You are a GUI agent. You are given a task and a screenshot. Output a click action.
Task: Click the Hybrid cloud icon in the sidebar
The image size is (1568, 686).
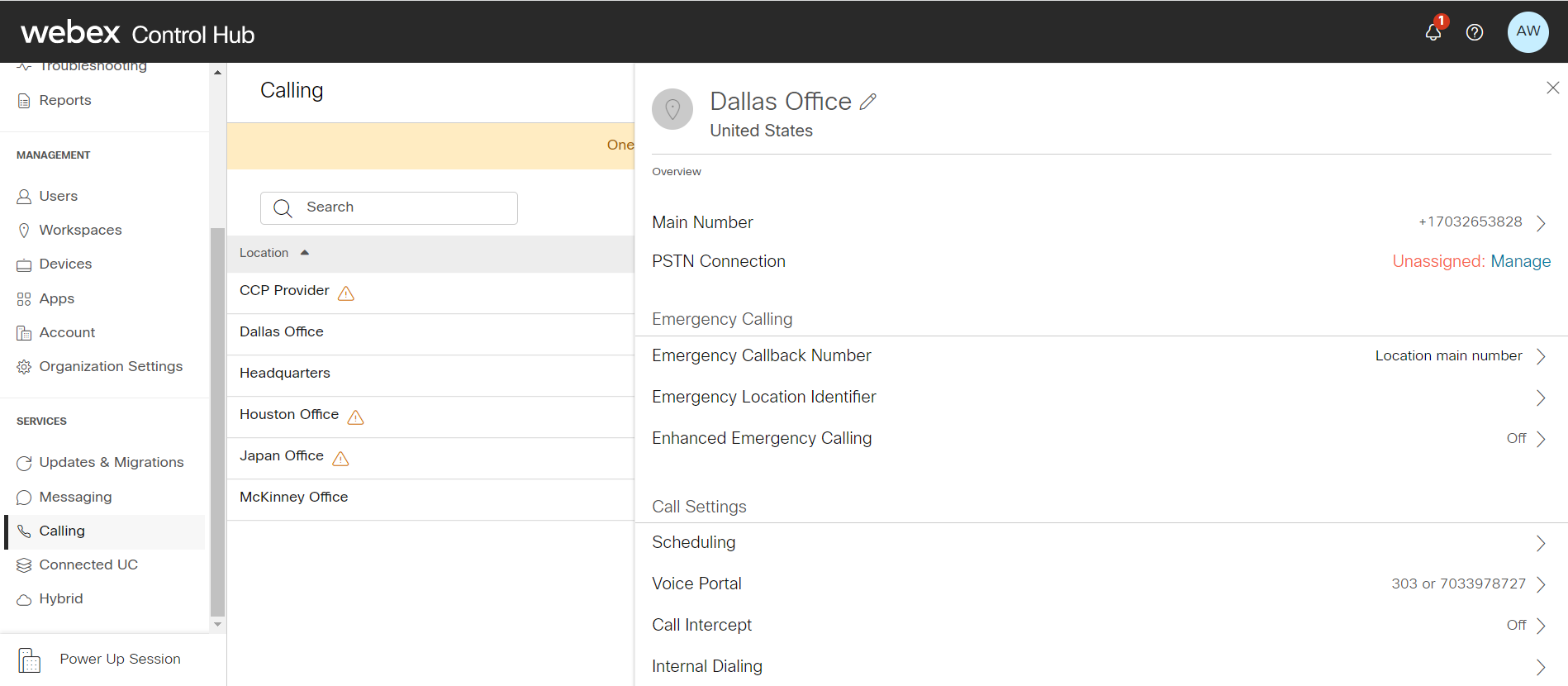(x=24, y=599)
